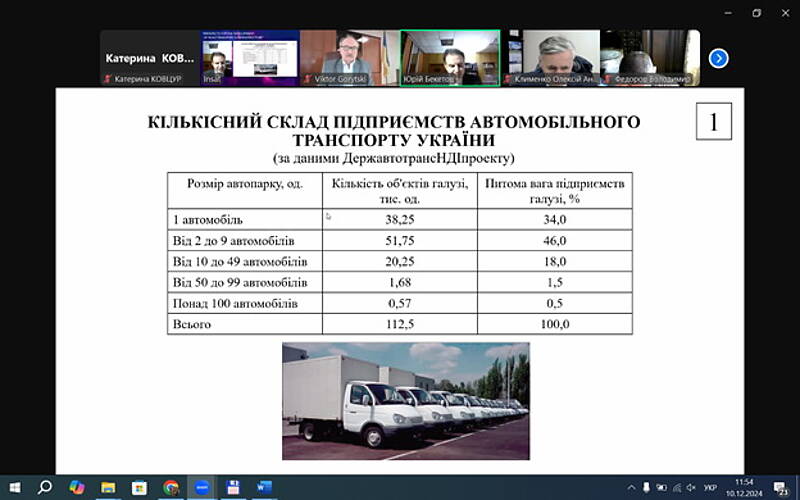
Task: Click the trucks photo on slide
Action: [406, 401]
